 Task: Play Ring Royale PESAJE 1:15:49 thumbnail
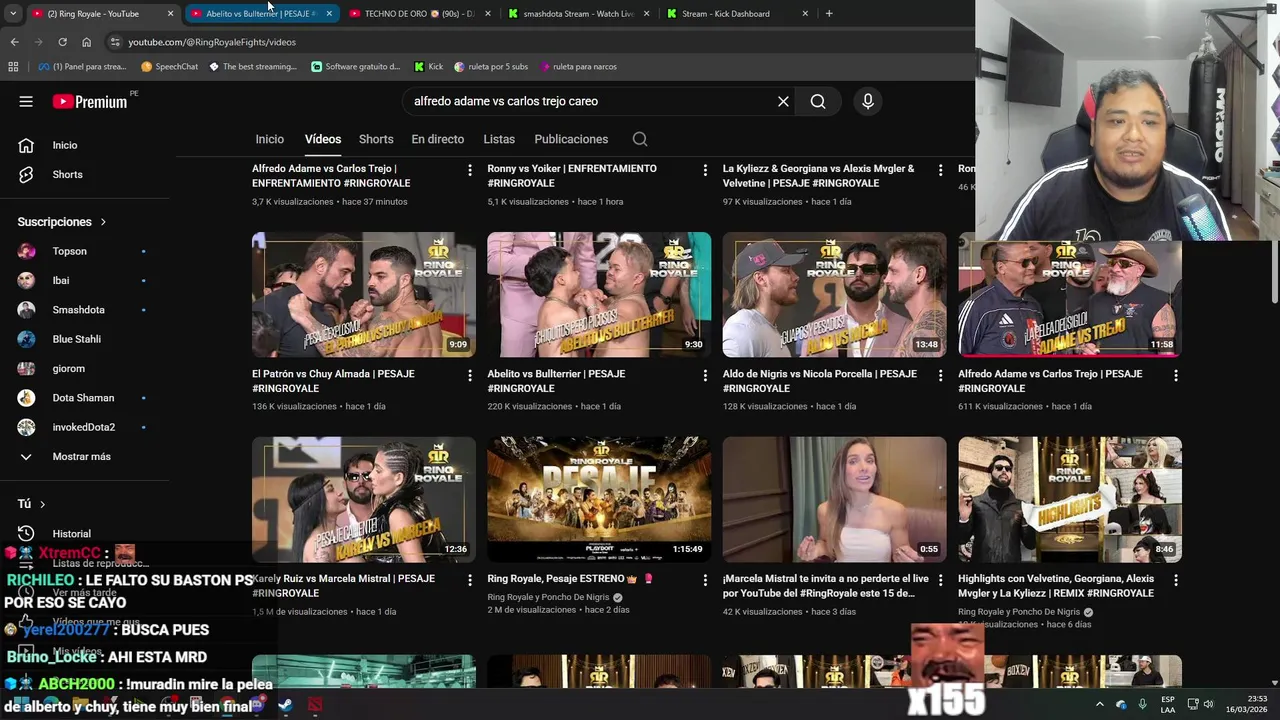pyautogui.click(x=599, y=499)
